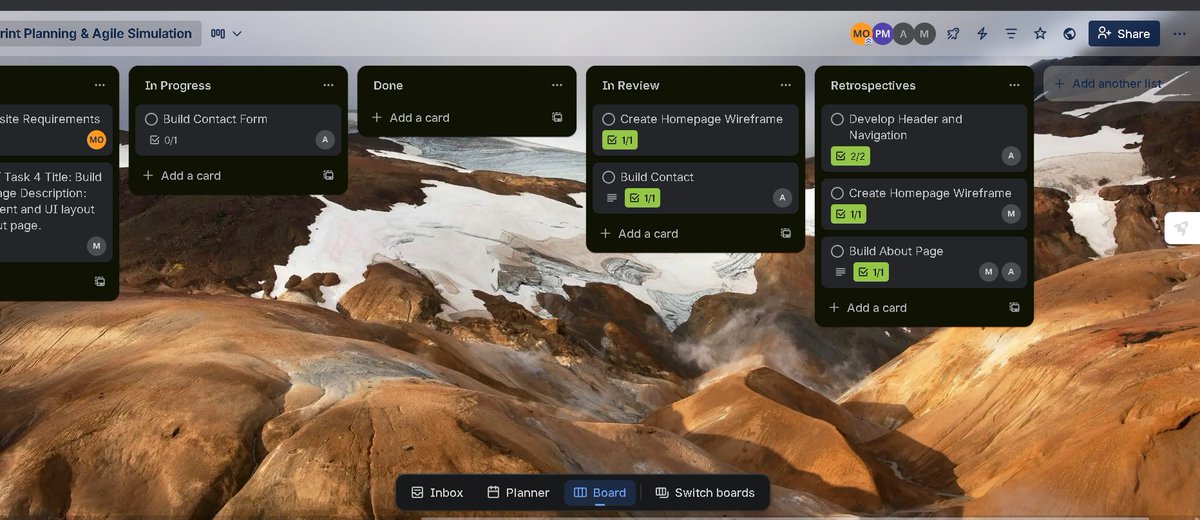Create card from template in Retrospectives
The height and width of the screenshot is (520, 1200).
coord(1014,307)
